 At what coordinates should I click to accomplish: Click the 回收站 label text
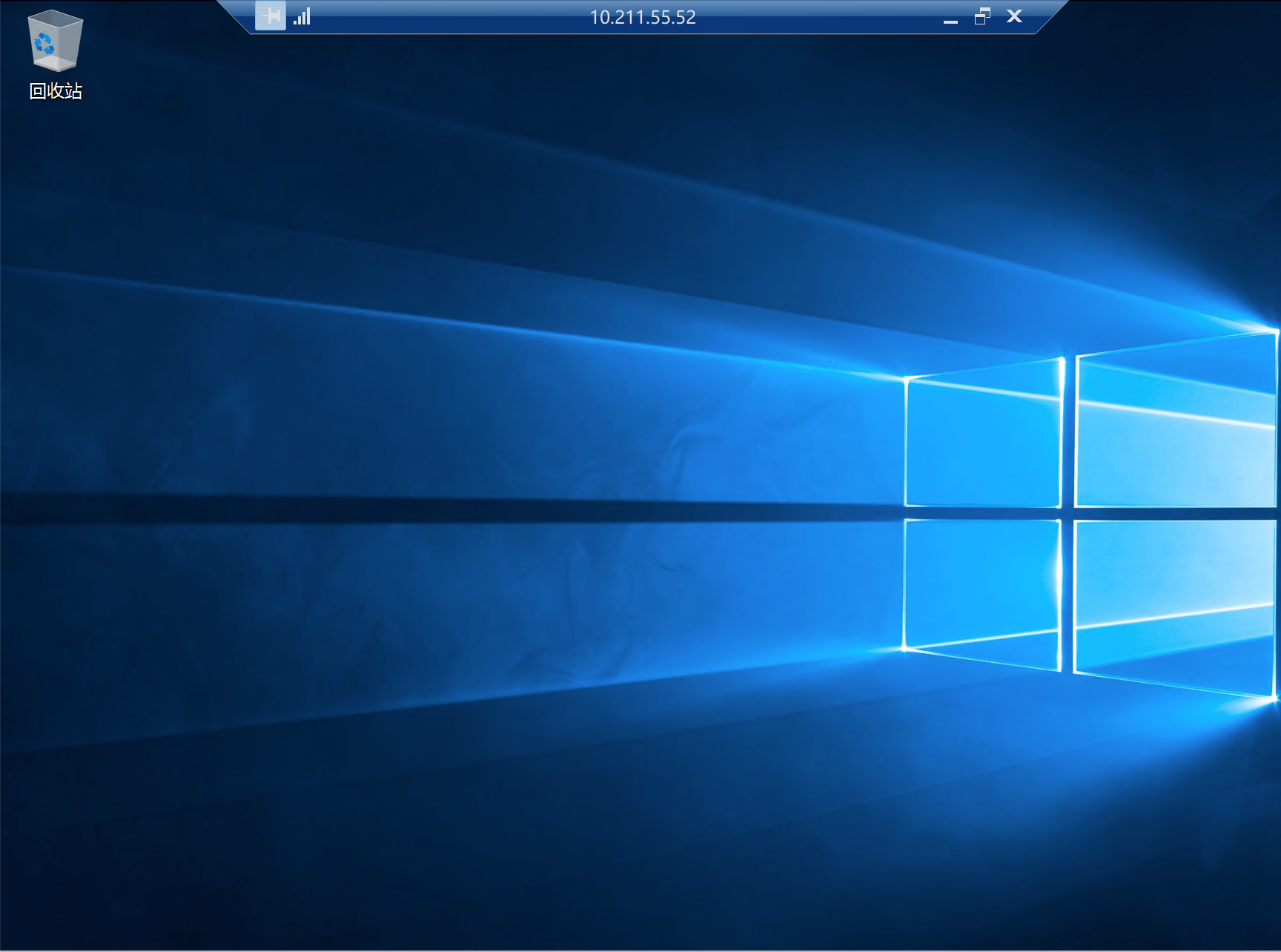tap(56, 91)
